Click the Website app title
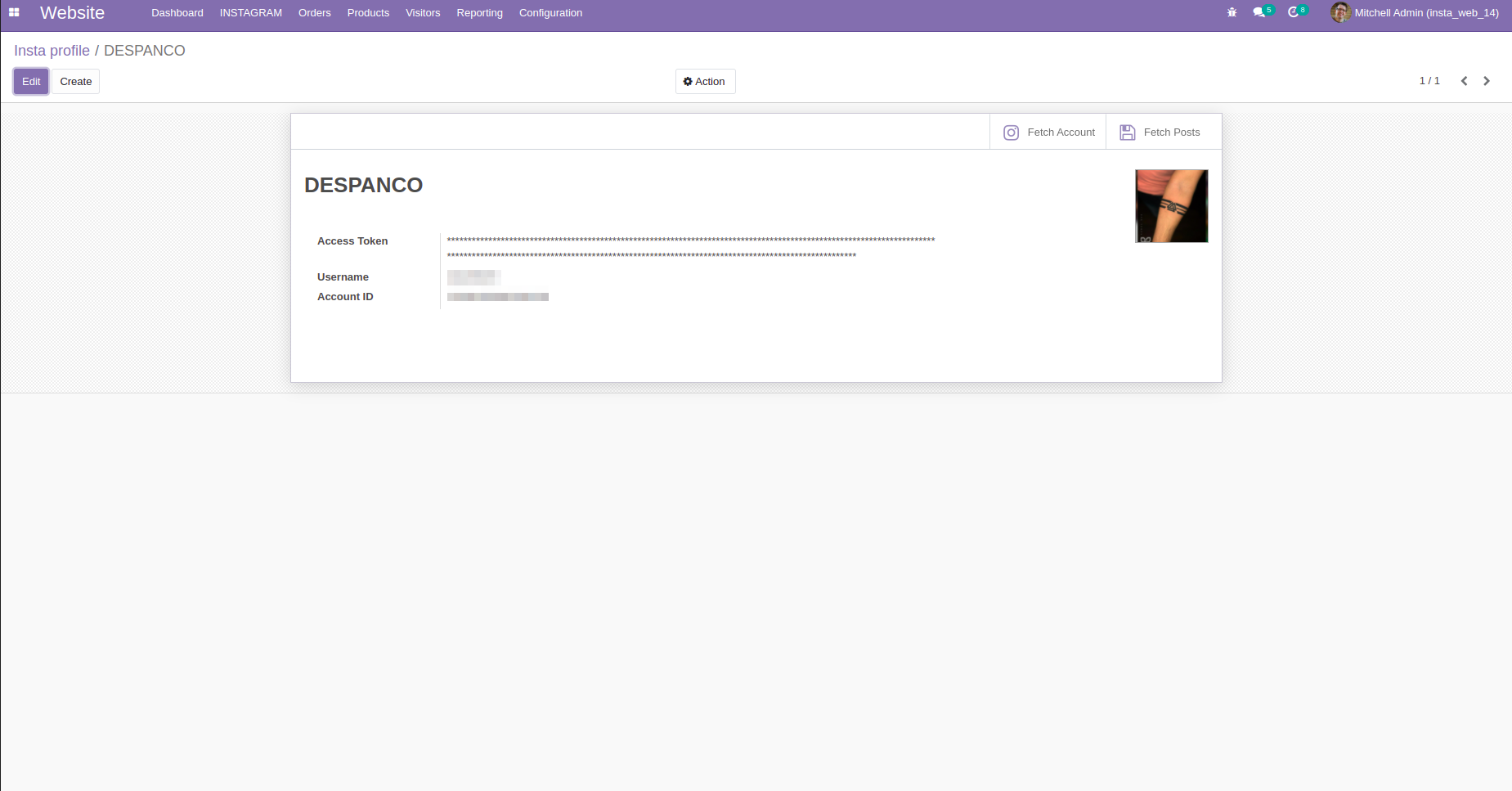Screen dimensions: 1512x791 click(72, 13)
